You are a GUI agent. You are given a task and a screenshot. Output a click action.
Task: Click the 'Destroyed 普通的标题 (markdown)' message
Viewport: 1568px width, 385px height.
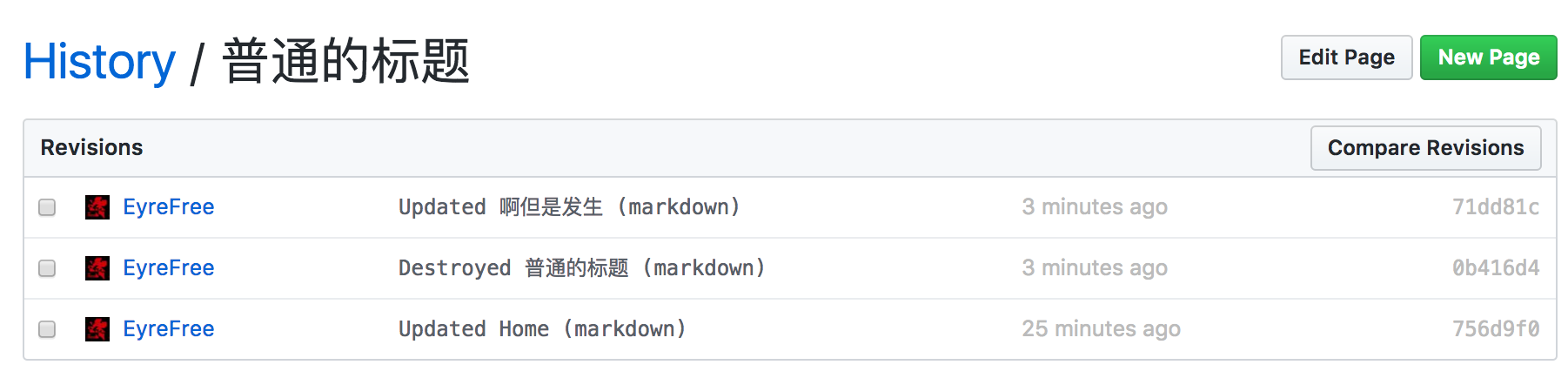click(x=582, y=268)
